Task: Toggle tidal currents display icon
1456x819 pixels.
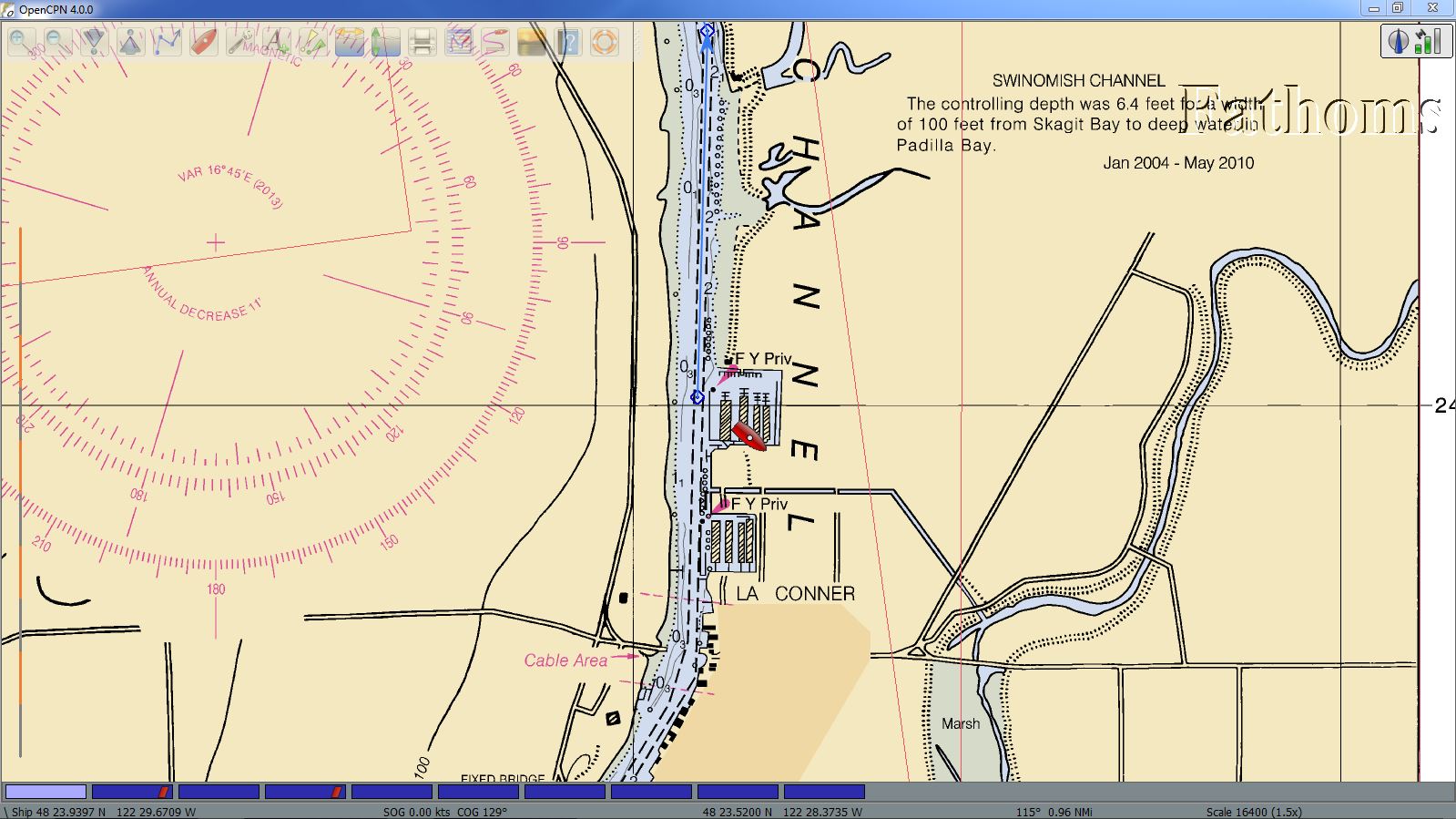Action: click(x=349, y=42)
